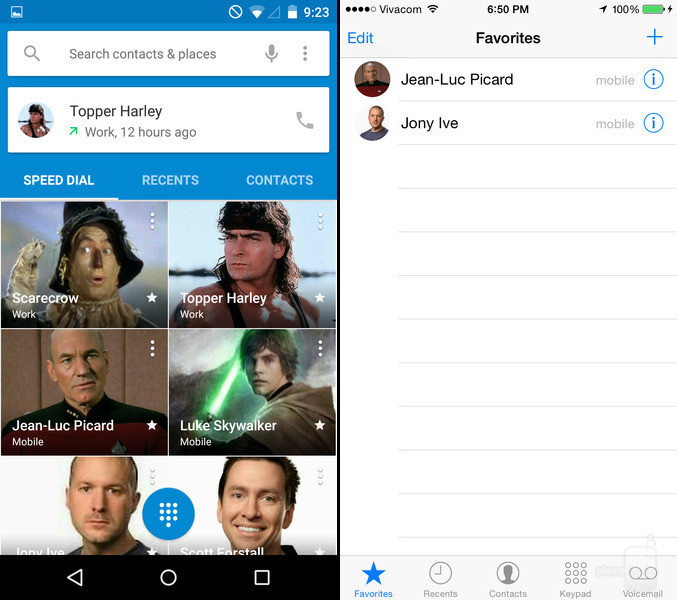The height and width of the screenshot is (600, 677).
Task: Open the blue dial pad button
Action: [x=168, y=514]
